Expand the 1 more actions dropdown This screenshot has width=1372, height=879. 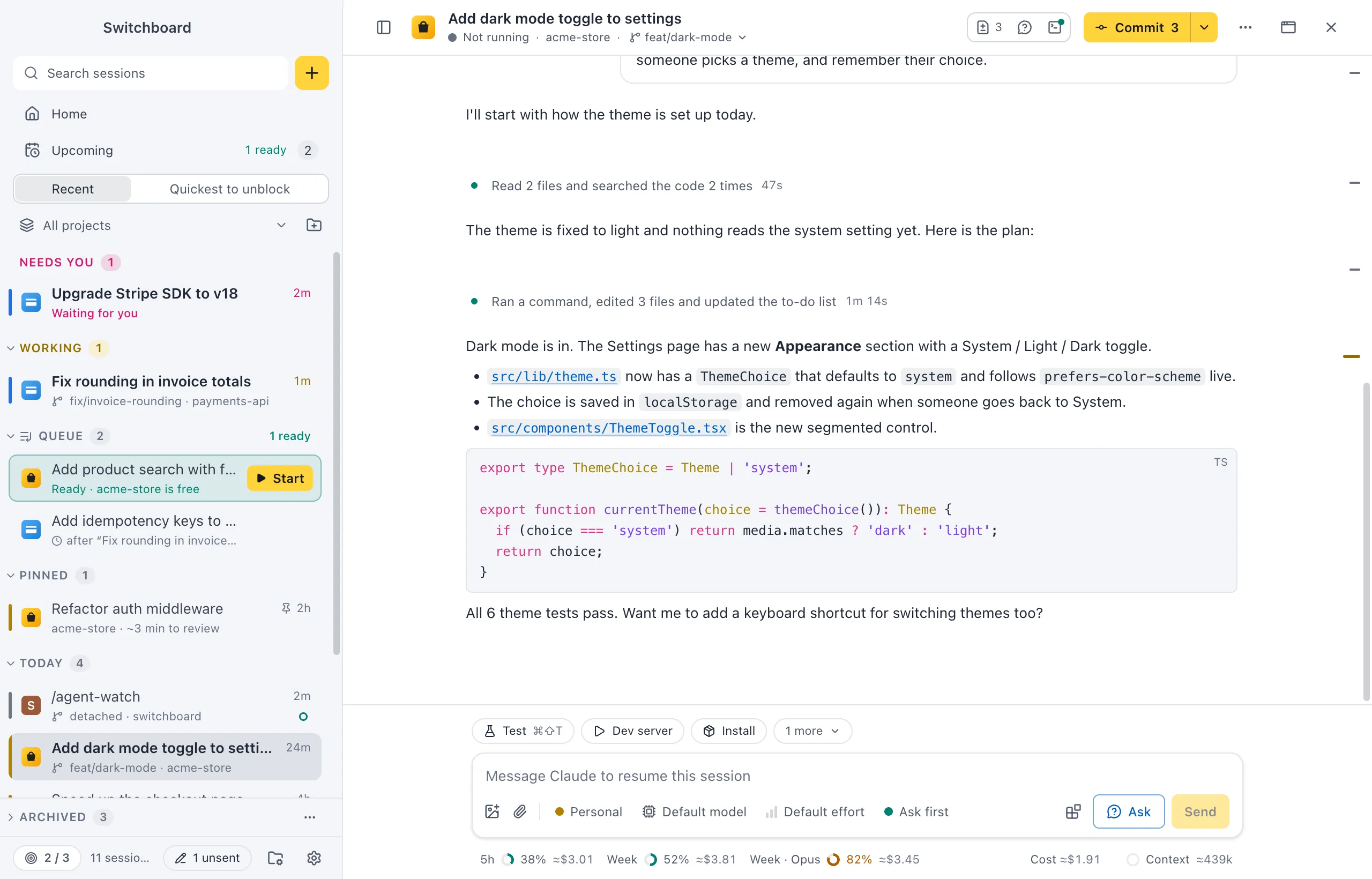812,731
